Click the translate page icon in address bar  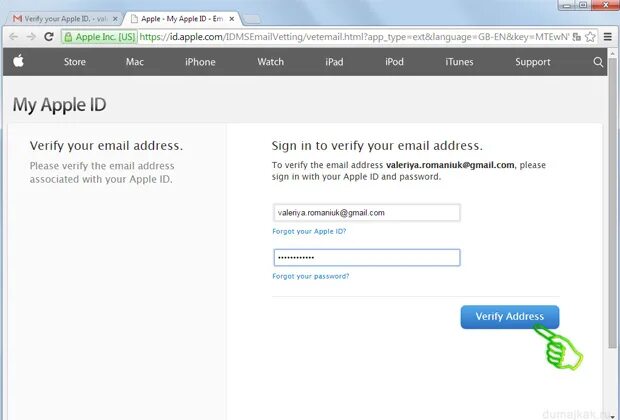coord(577,37)
